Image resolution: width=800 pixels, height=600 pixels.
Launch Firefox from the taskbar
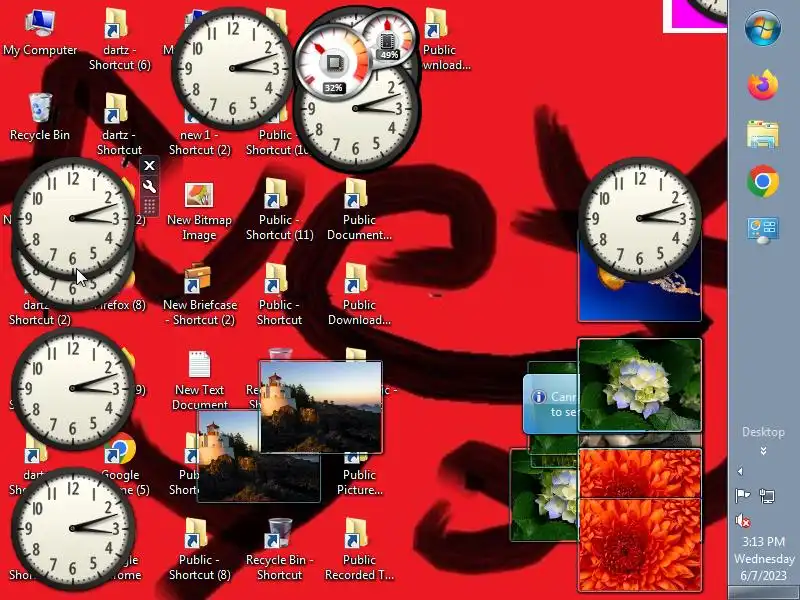pyautogui.click(x=763, y=85)
